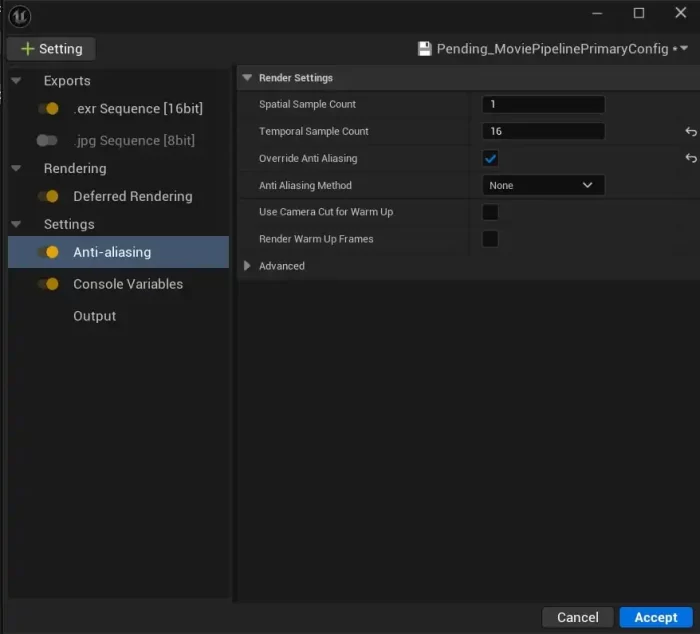Collapse the Render Settings section
Viewport: 700px width, 634px height.
coord(248,78)
